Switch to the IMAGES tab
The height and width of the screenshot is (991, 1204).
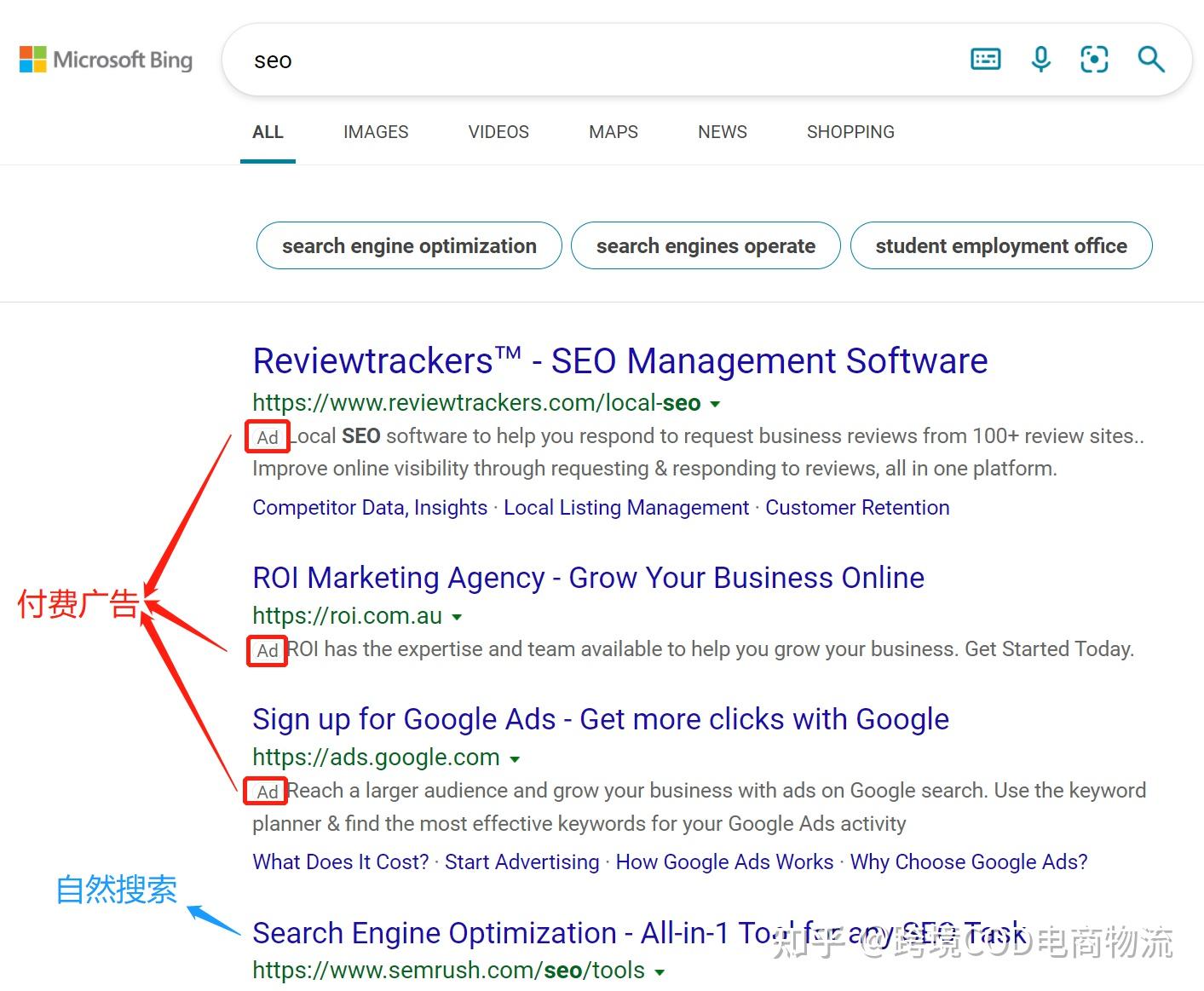pos(376,132)
